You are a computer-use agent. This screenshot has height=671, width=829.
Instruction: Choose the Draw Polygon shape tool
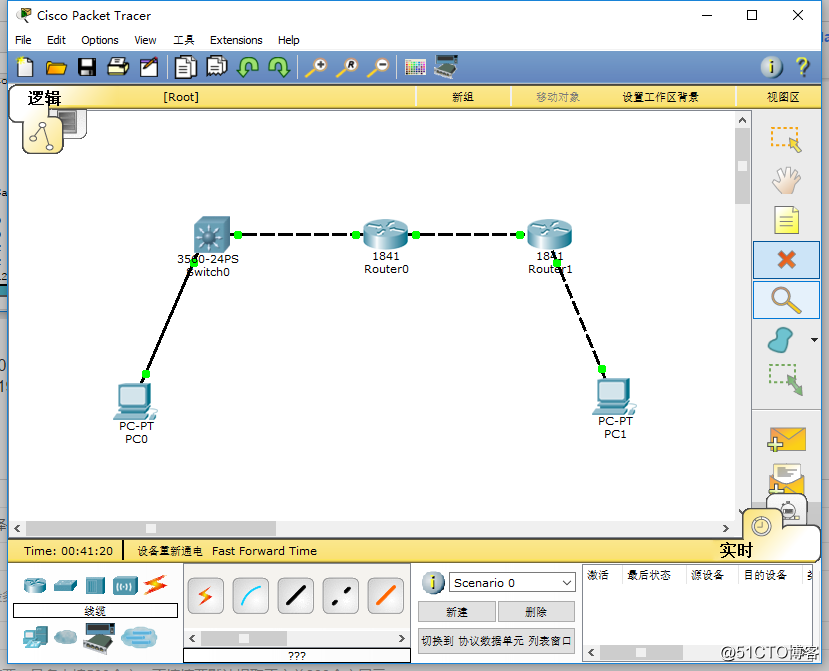pos(780,340)
